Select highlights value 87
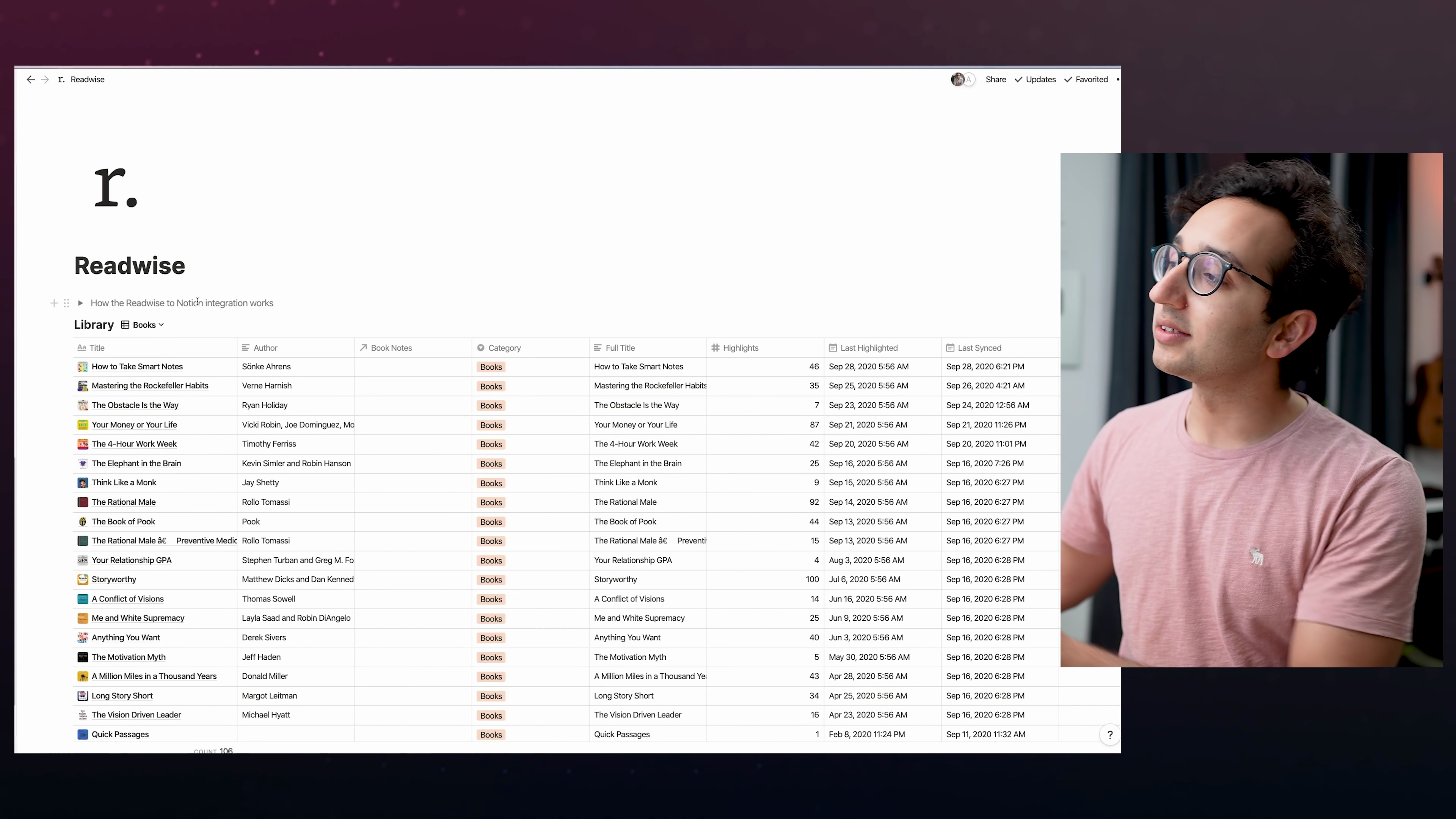 765,425
